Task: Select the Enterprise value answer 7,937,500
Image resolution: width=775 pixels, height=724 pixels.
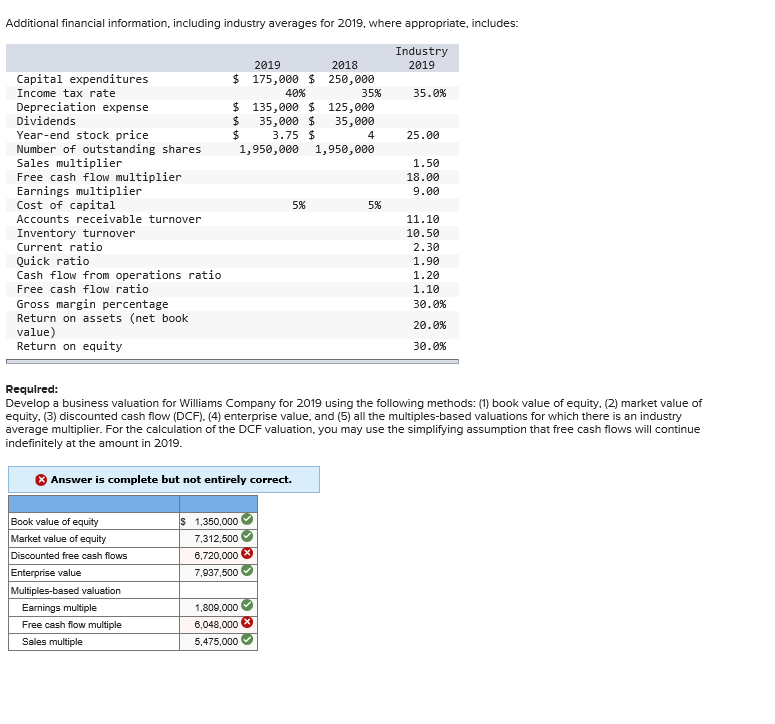Action: (216, 573)
